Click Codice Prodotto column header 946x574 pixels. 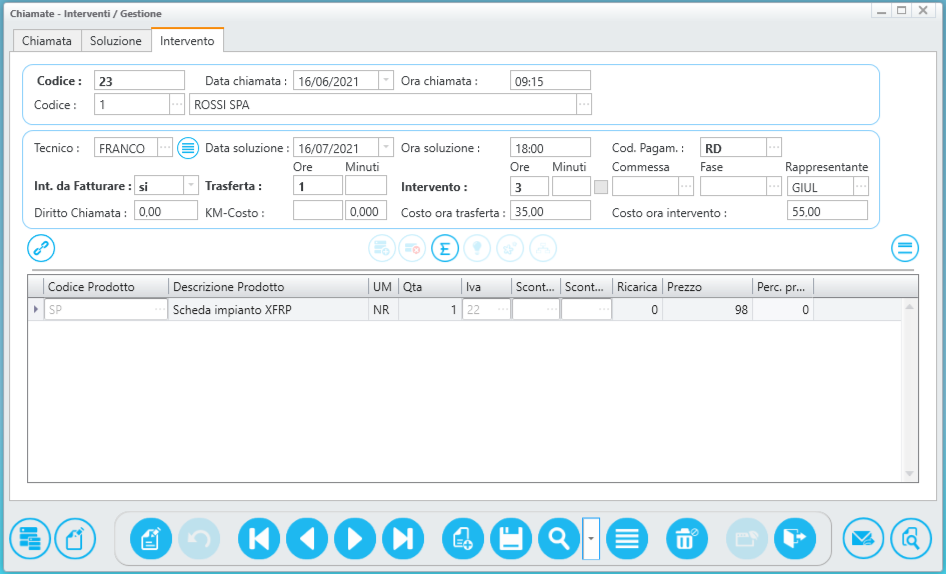[106, 287]
